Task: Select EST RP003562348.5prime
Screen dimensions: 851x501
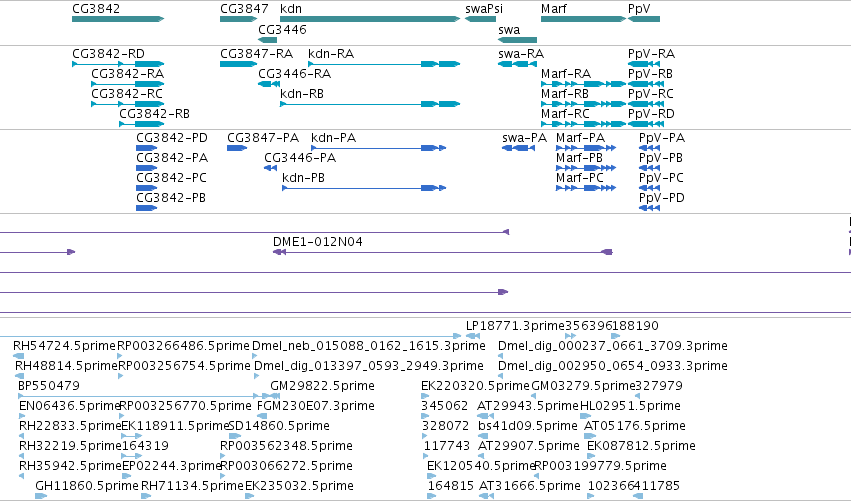Action: pyautogui.click(x=223, y=456)
